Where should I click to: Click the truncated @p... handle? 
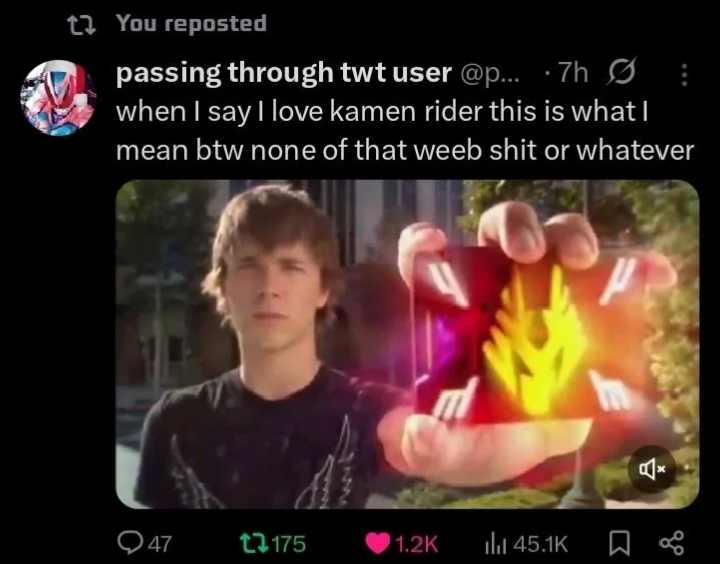(x=489, y=73)
